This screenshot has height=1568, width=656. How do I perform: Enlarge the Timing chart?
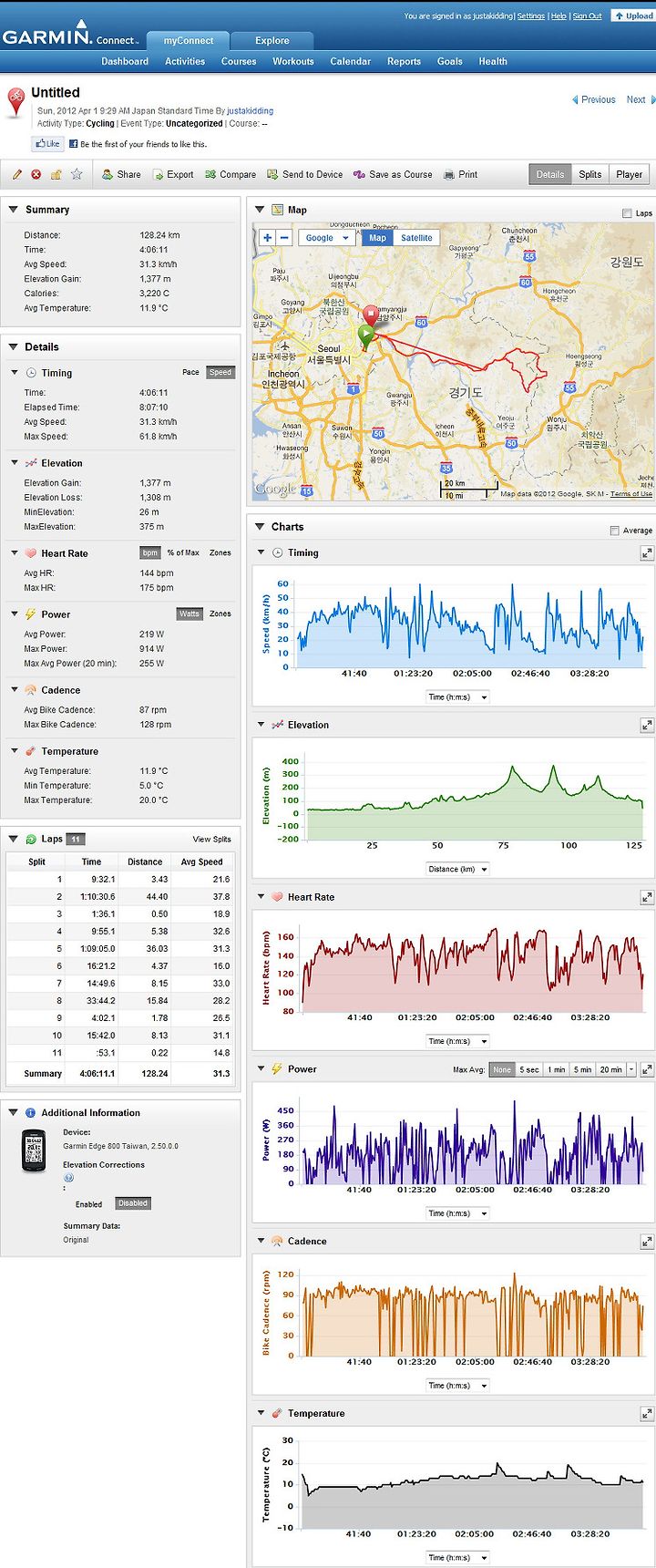646,553
